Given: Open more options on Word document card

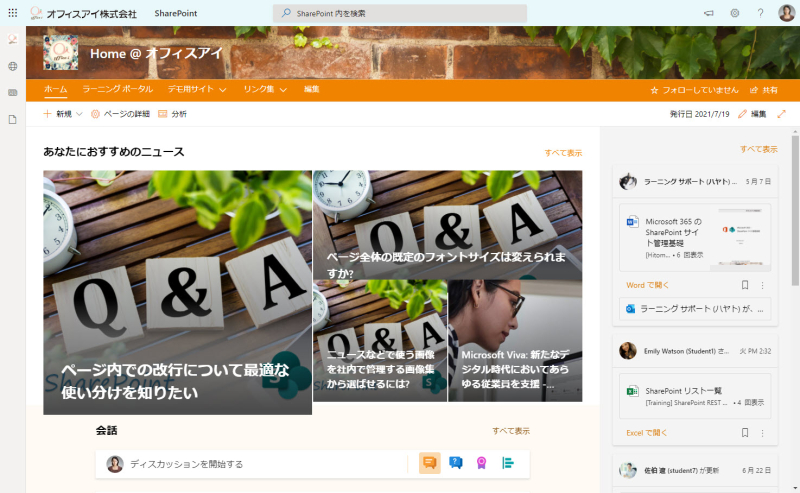Looking at the screenshot, I should [762, 285].
